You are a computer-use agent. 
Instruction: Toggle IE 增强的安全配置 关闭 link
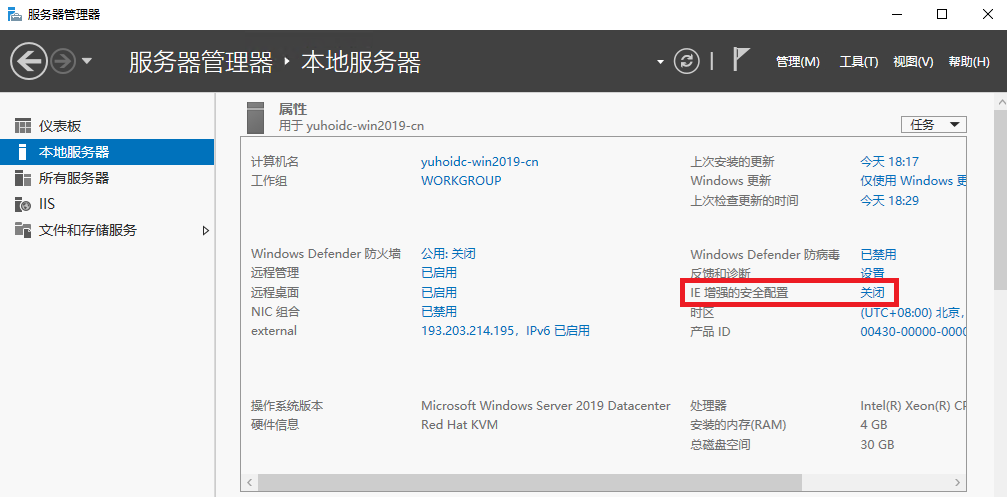click(x=872, y=293)
